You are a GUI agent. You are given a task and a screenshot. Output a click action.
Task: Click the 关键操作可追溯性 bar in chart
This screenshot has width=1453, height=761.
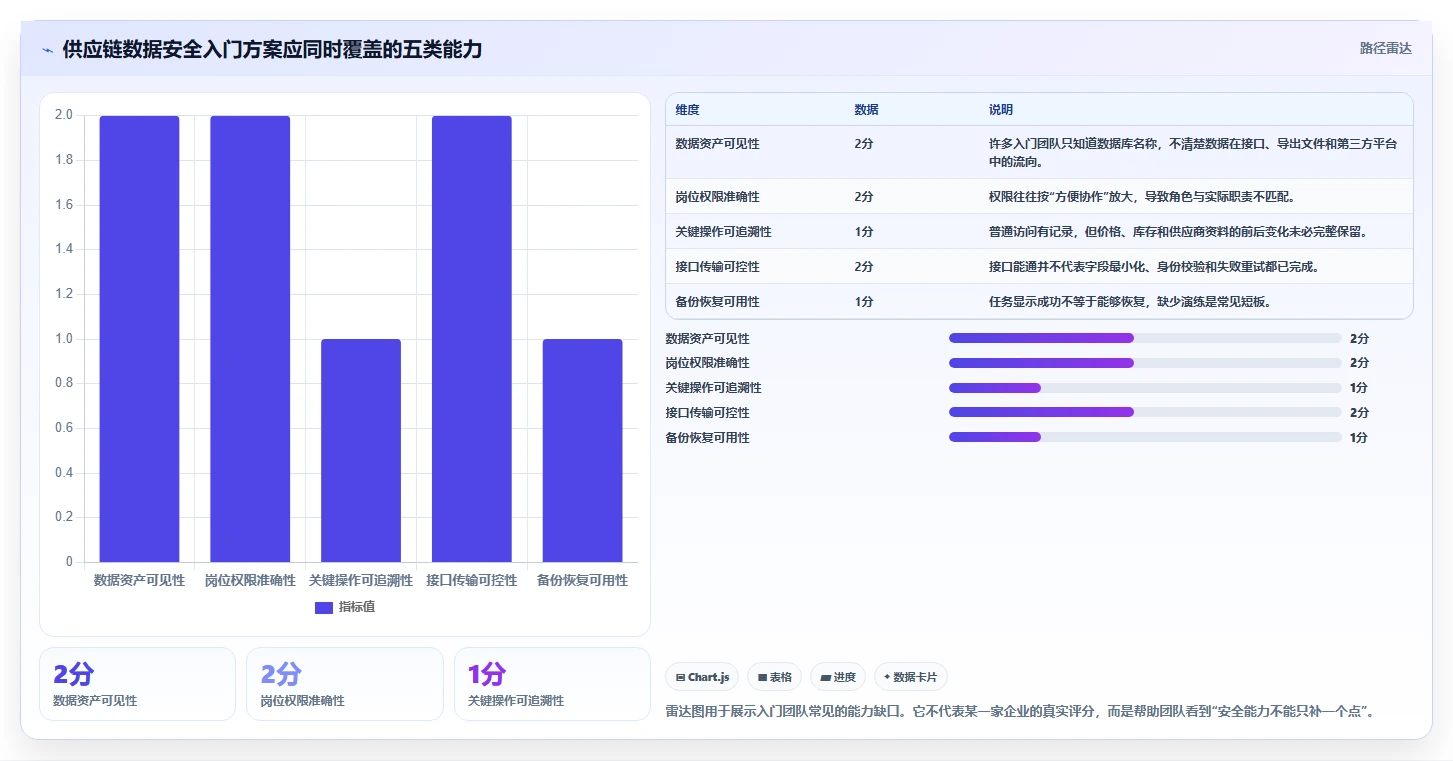point(361,450)
